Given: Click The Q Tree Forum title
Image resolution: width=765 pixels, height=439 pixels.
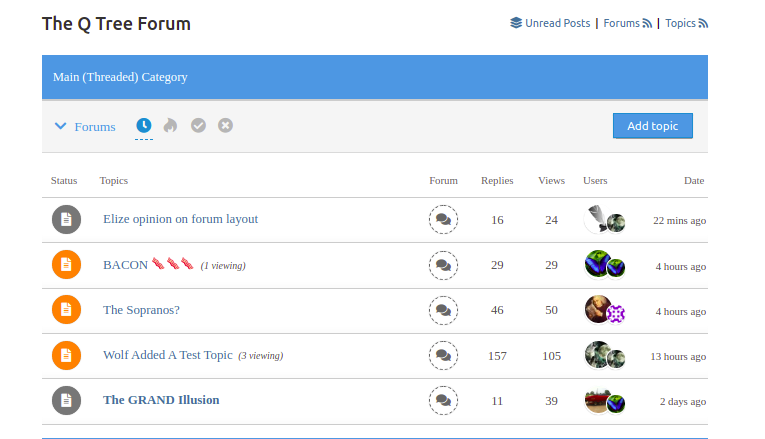Looking at the screenshot, I should point(116,24).
